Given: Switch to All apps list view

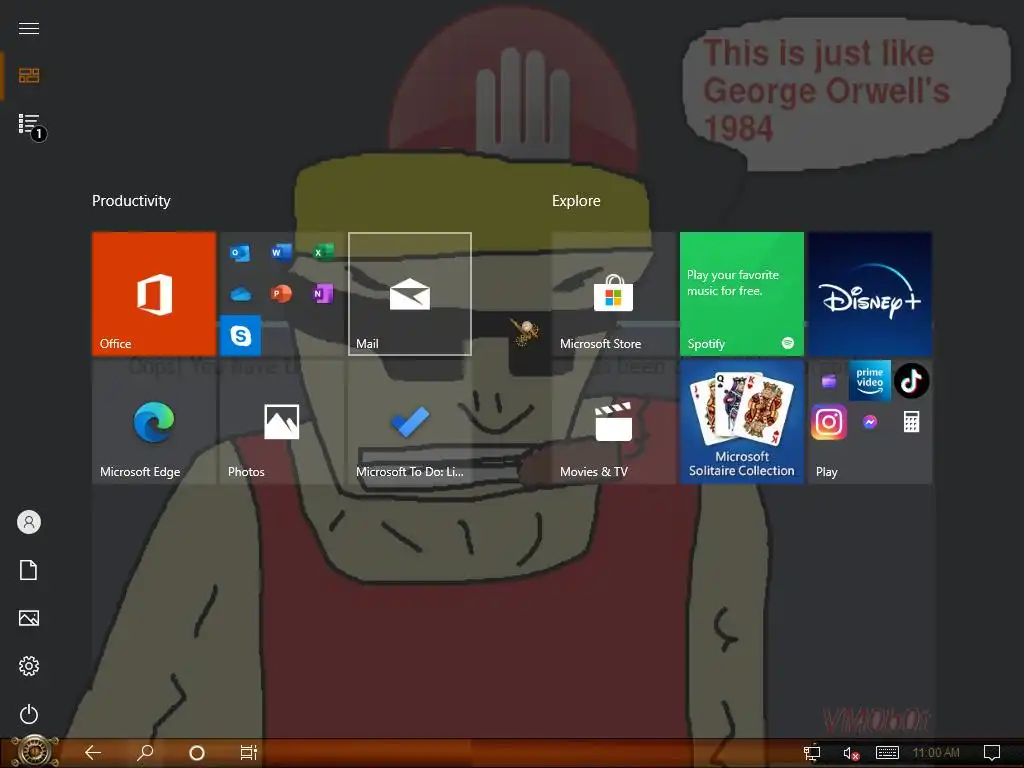Looking at the screenshot, I should [x=31, y=127].
